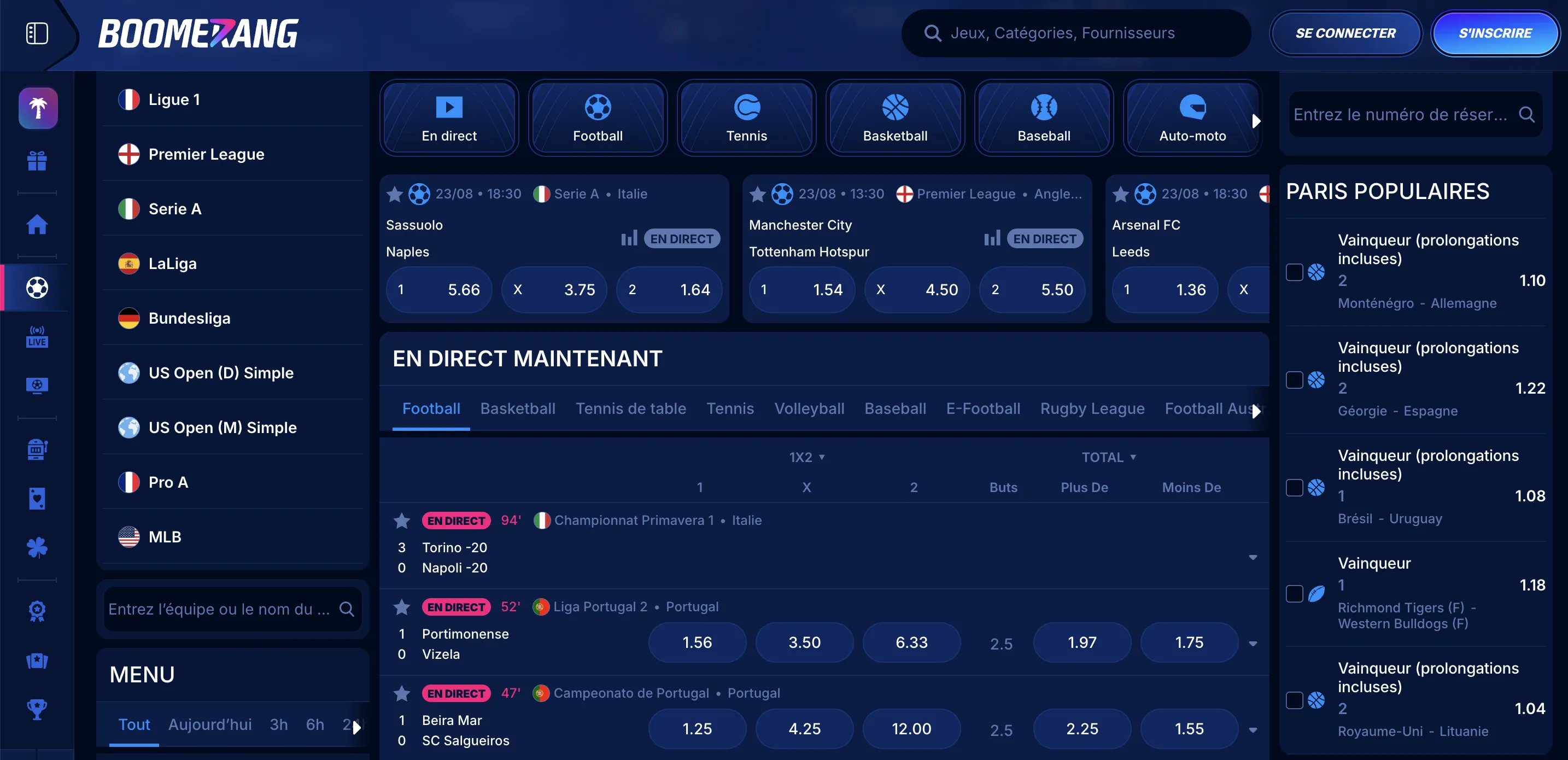Select the Auto-moto sport category icon
1568x760 pixels.
[1192, 117]
